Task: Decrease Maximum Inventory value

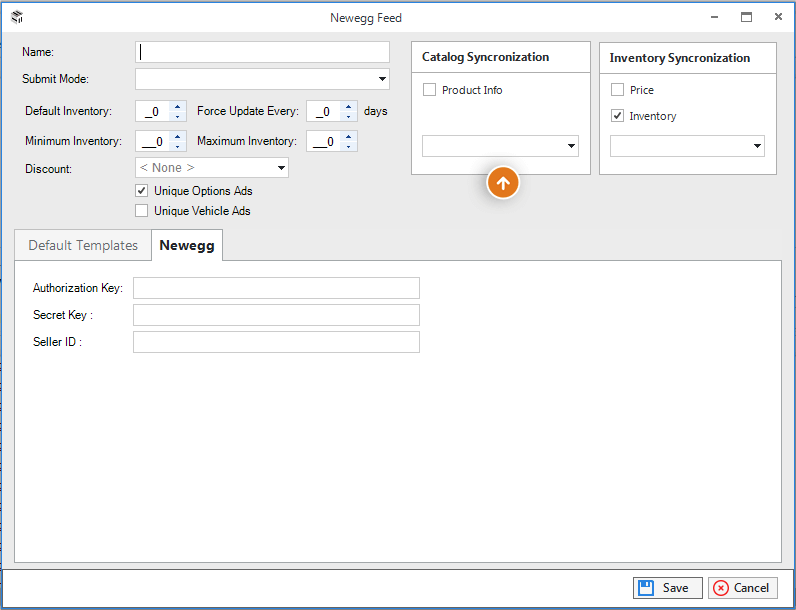Action: coord(349,147)
